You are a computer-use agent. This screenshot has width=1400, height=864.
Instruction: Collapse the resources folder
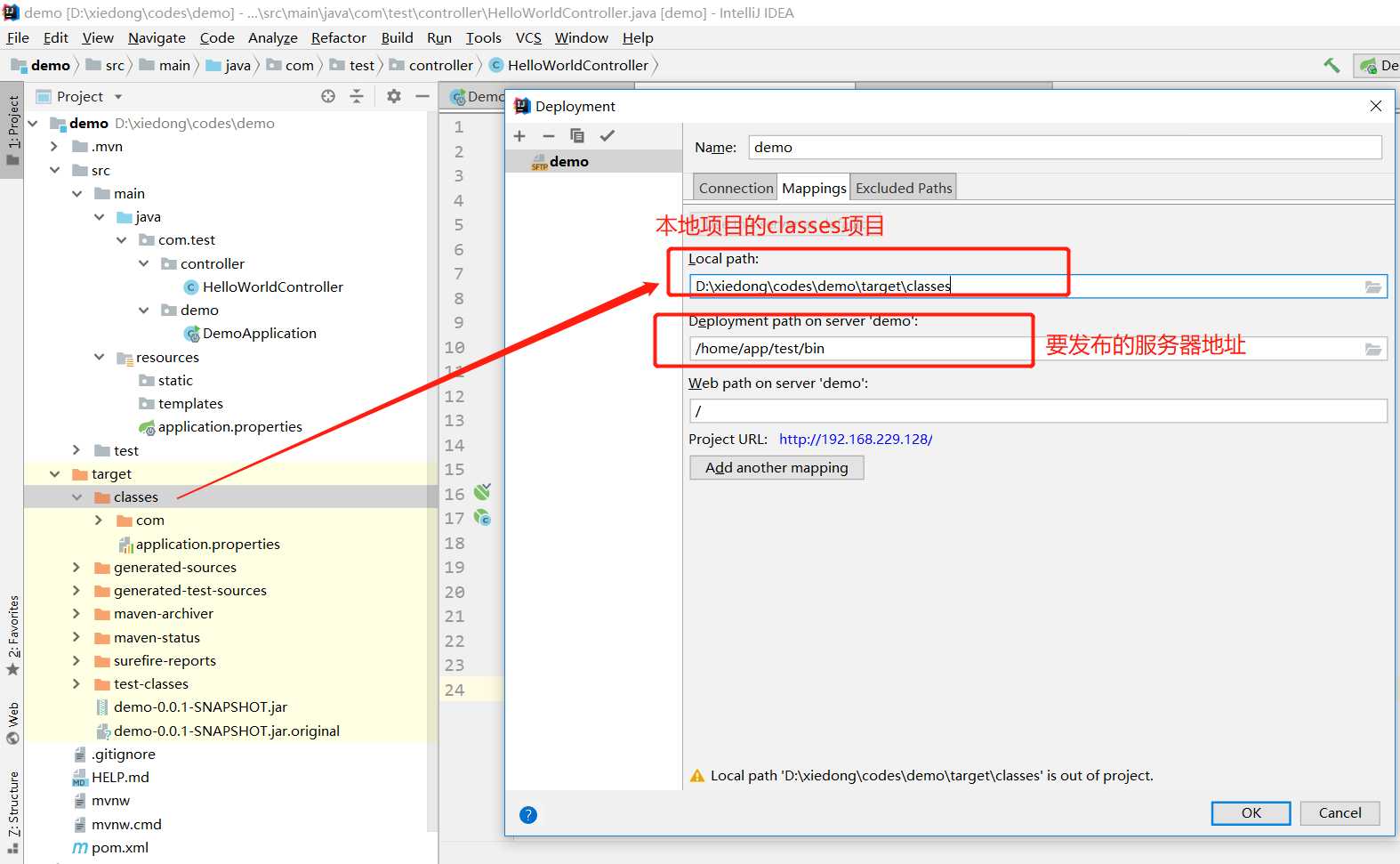(x=99, y=357)
